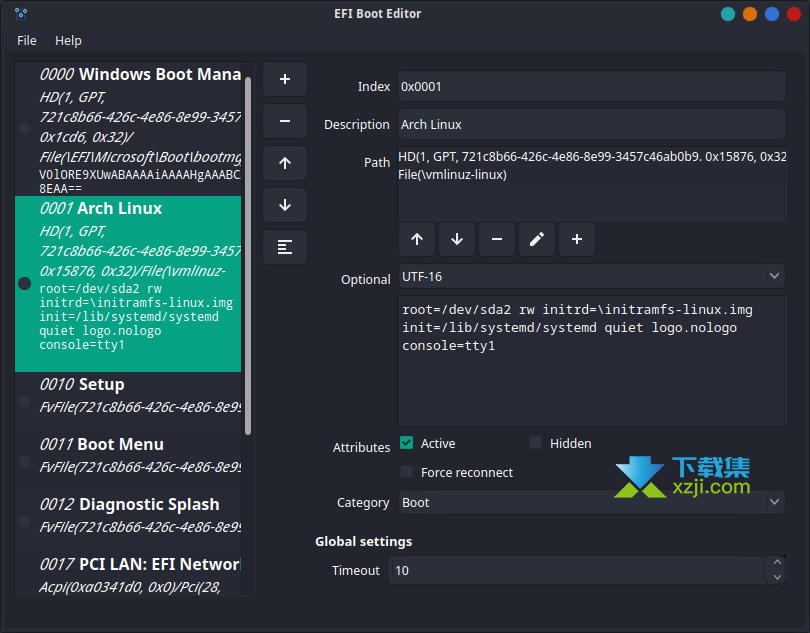Focus the Timeout value field
Screen dimensions: 810x633
tap(577, 570)
